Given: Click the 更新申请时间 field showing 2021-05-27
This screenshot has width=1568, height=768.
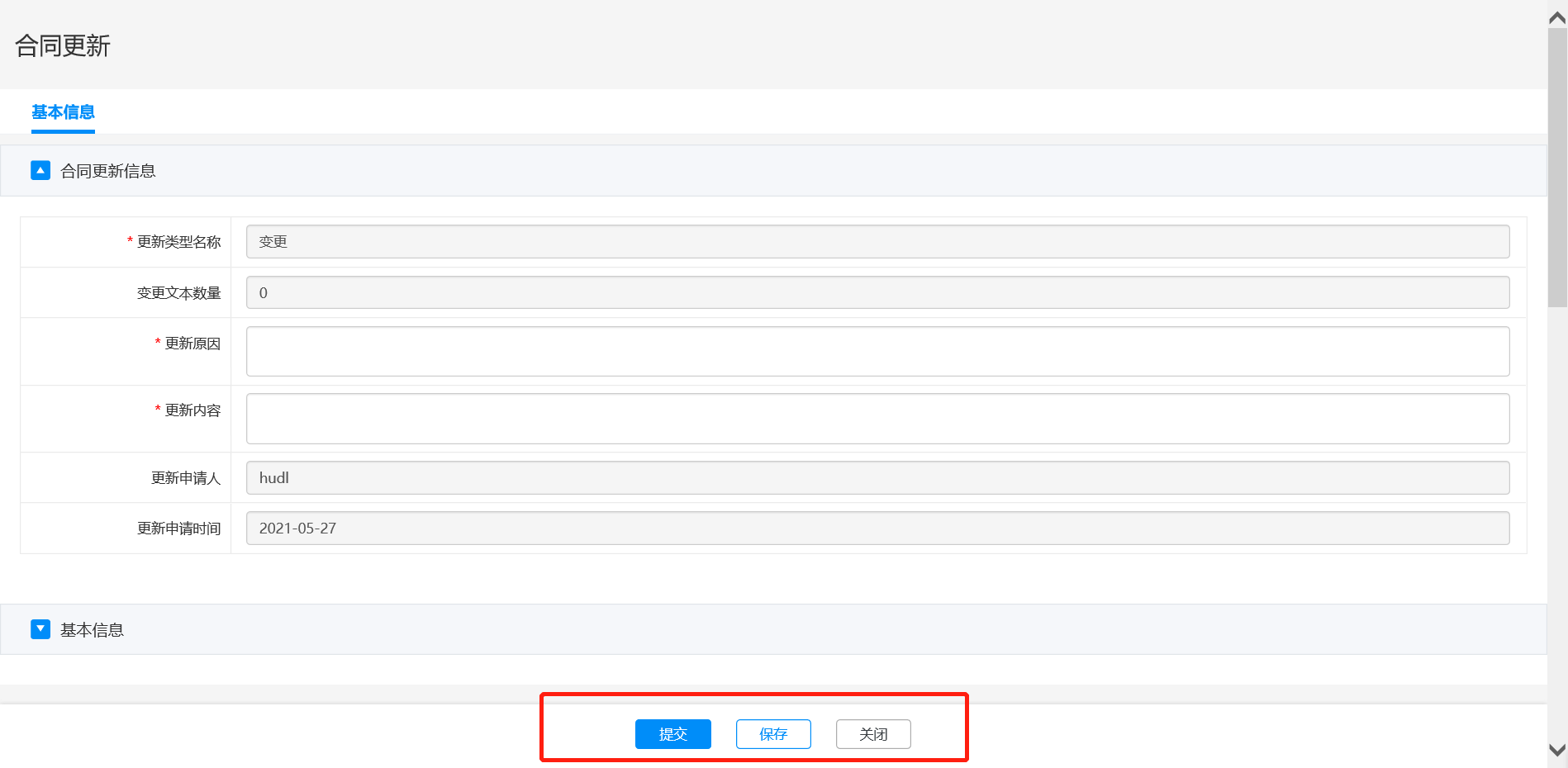Looking at the screenshot, I should click(877, 529).
